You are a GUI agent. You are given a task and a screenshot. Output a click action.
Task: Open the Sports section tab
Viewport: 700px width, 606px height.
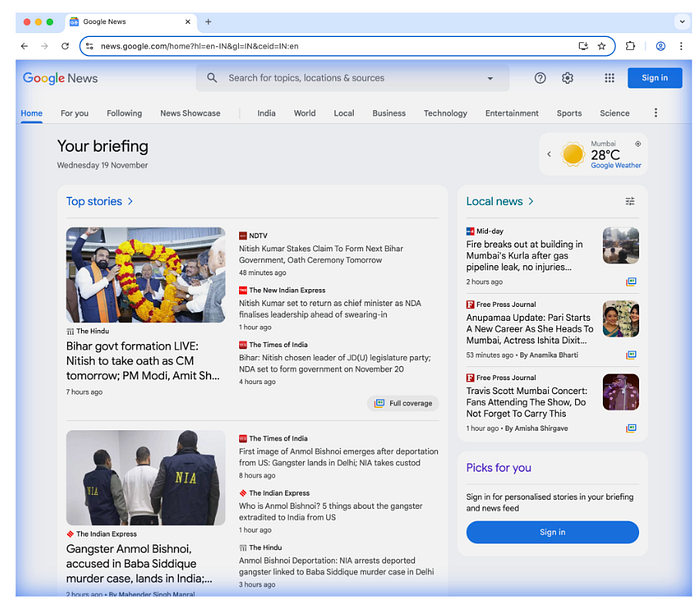pos(569,113)
